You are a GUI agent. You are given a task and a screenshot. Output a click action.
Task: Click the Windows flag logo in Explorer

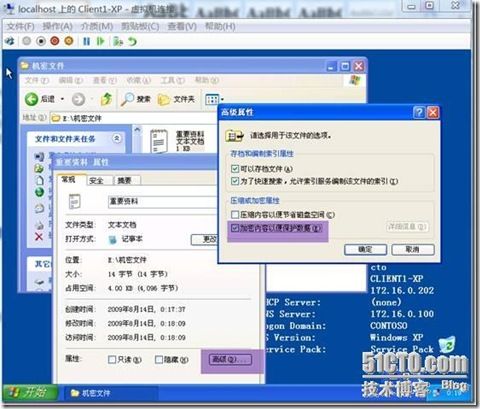tap(355, 80)
